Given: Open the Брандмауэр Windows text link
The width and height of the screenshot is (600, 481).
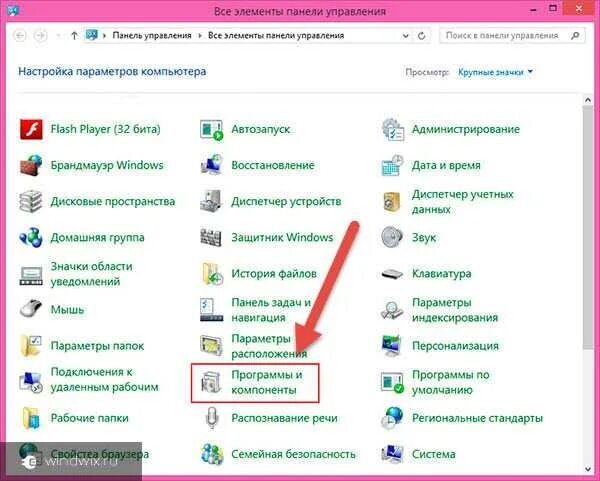Looking at the screenshot, I should point(107,165).
